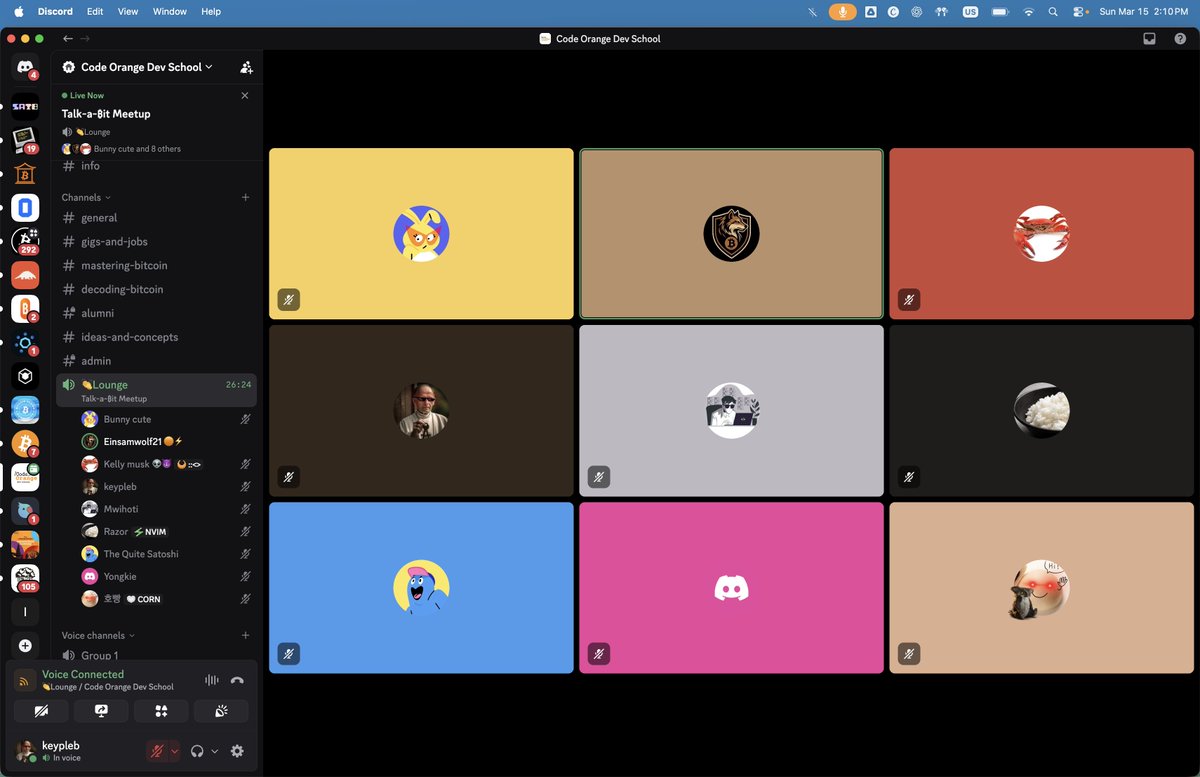
Task: Select the rice bowl avatar video tile
Action: coord(1041,411)
